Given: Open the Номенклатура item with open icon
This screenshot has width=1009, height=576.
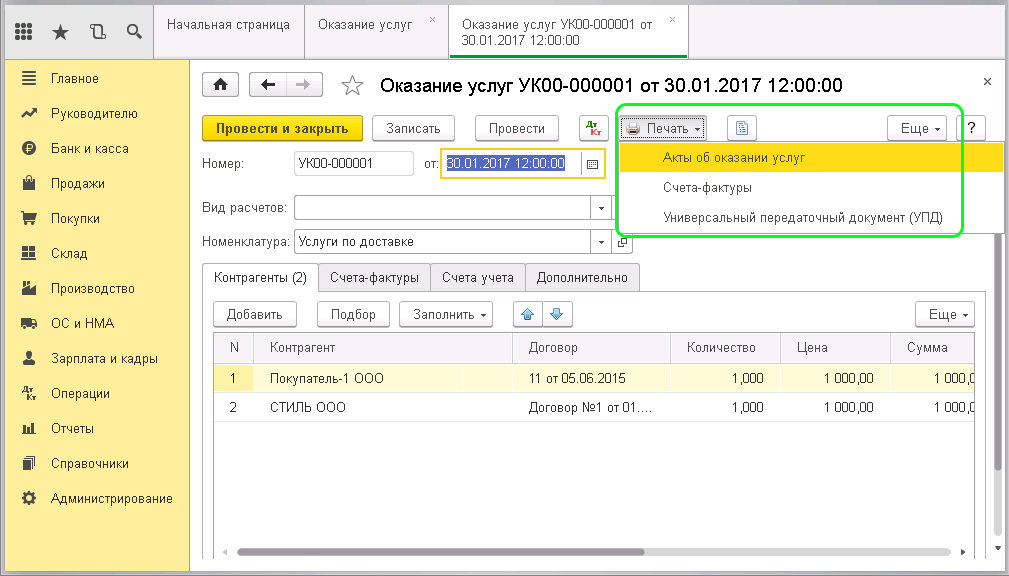Looking at the screenshot, I should 622,242.
